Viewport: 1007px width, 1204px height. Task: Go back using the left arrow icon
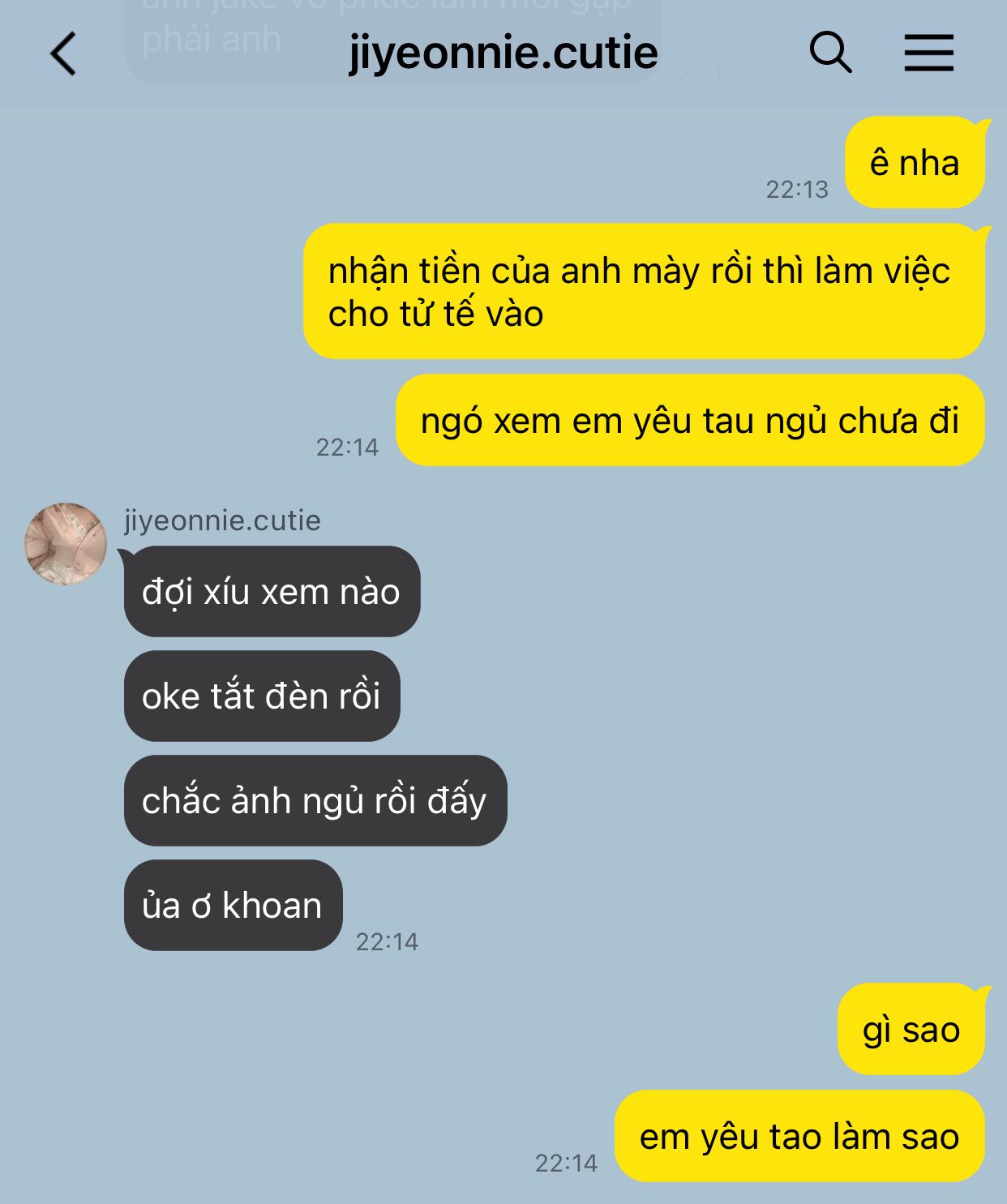pyautogui.click(x=63, y=54)
